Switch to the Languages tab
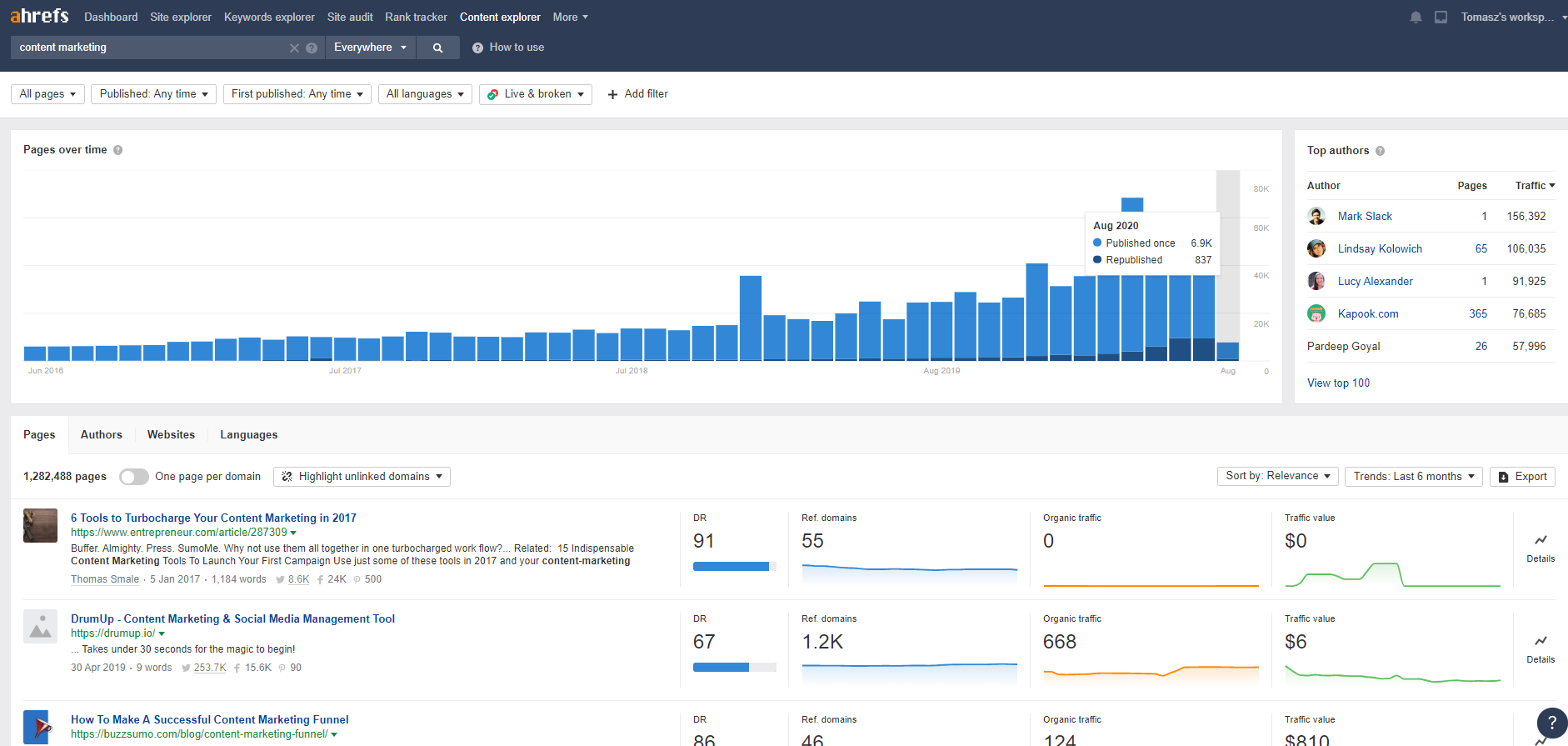The width and height of the screenshot is (1568, 746). click(x=249, y=435)
